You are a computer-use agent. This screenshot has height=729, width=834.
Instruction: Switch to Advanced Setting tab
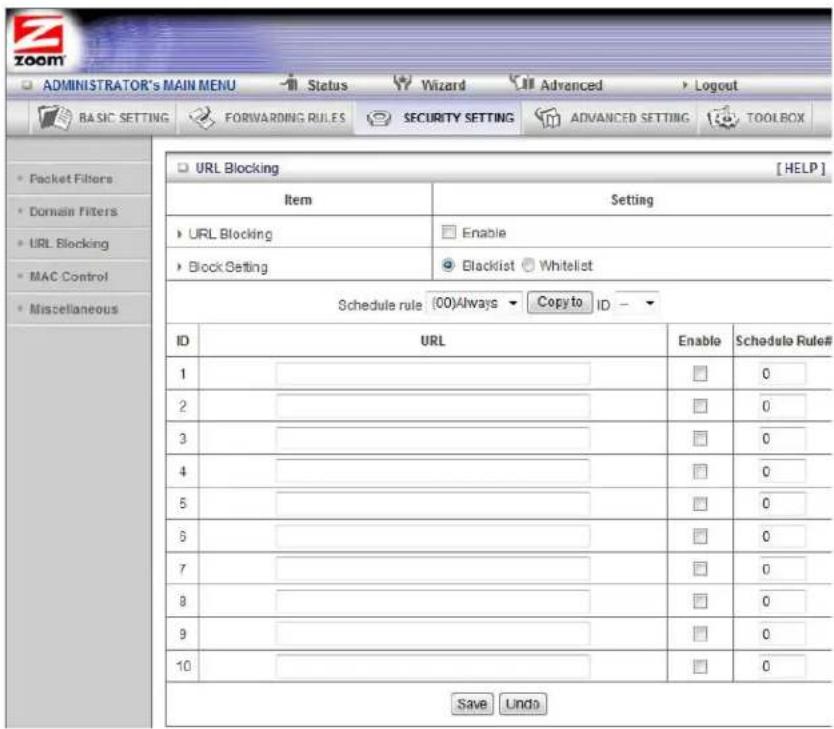(x=612, y=118)
